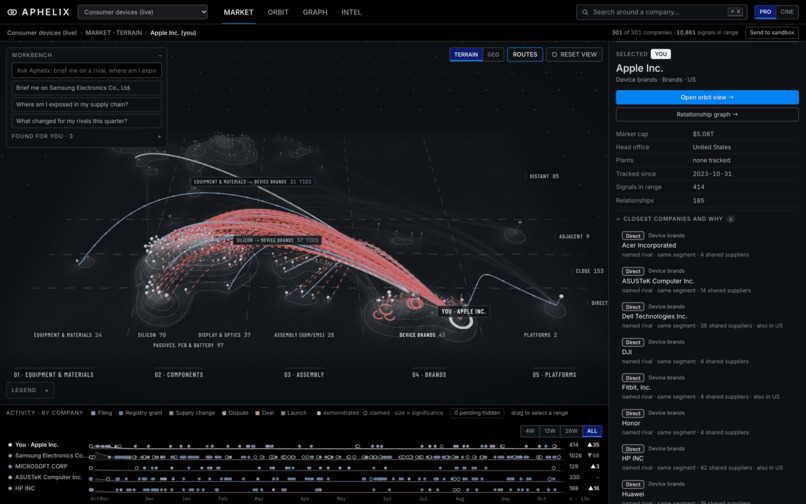
Task: Select CINE display mode
Action: click(x=786, y=12)
